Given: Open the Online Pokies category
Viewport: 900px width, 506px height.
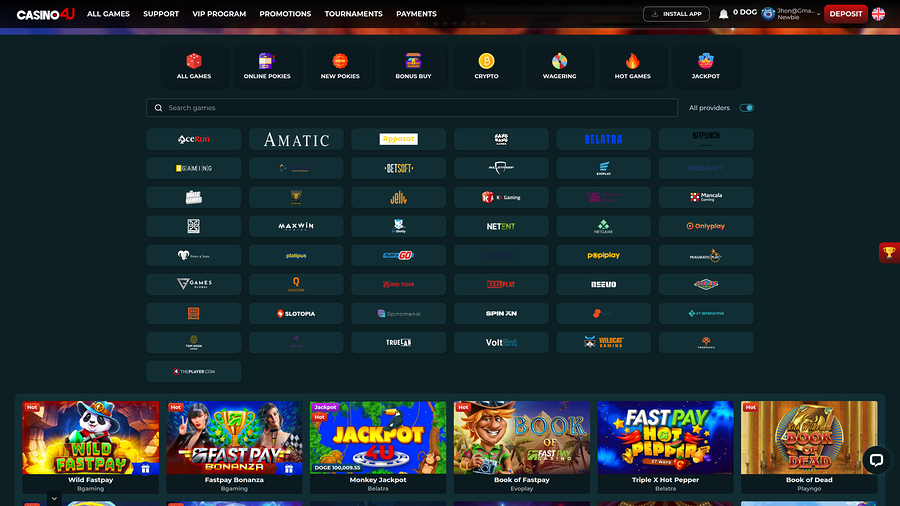Looking at the screenshot, I should (267, 66).
